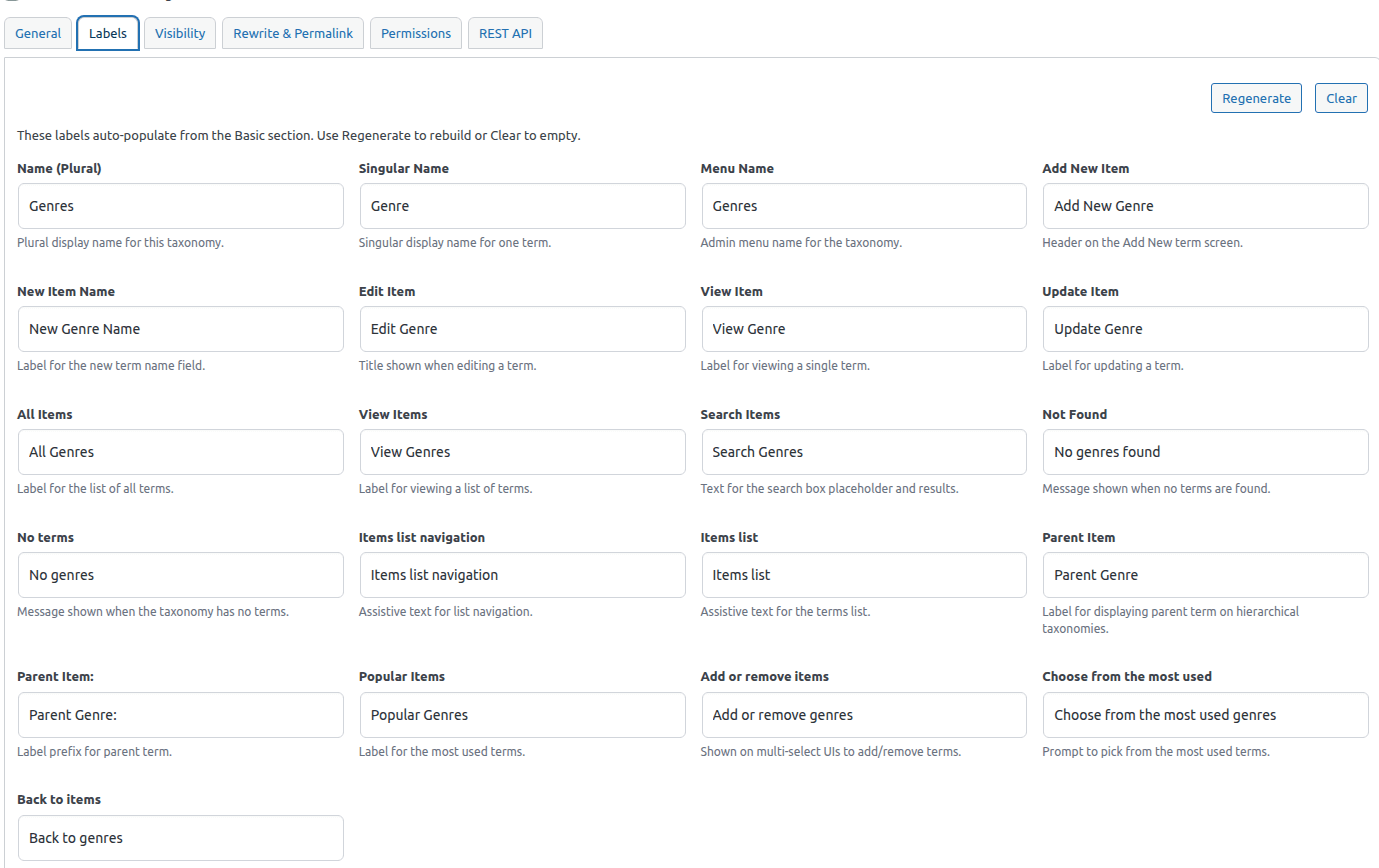This screenshot has height=868, width=1379.
Task: Switch to the REST API tab
Action: tap(505, 33)
